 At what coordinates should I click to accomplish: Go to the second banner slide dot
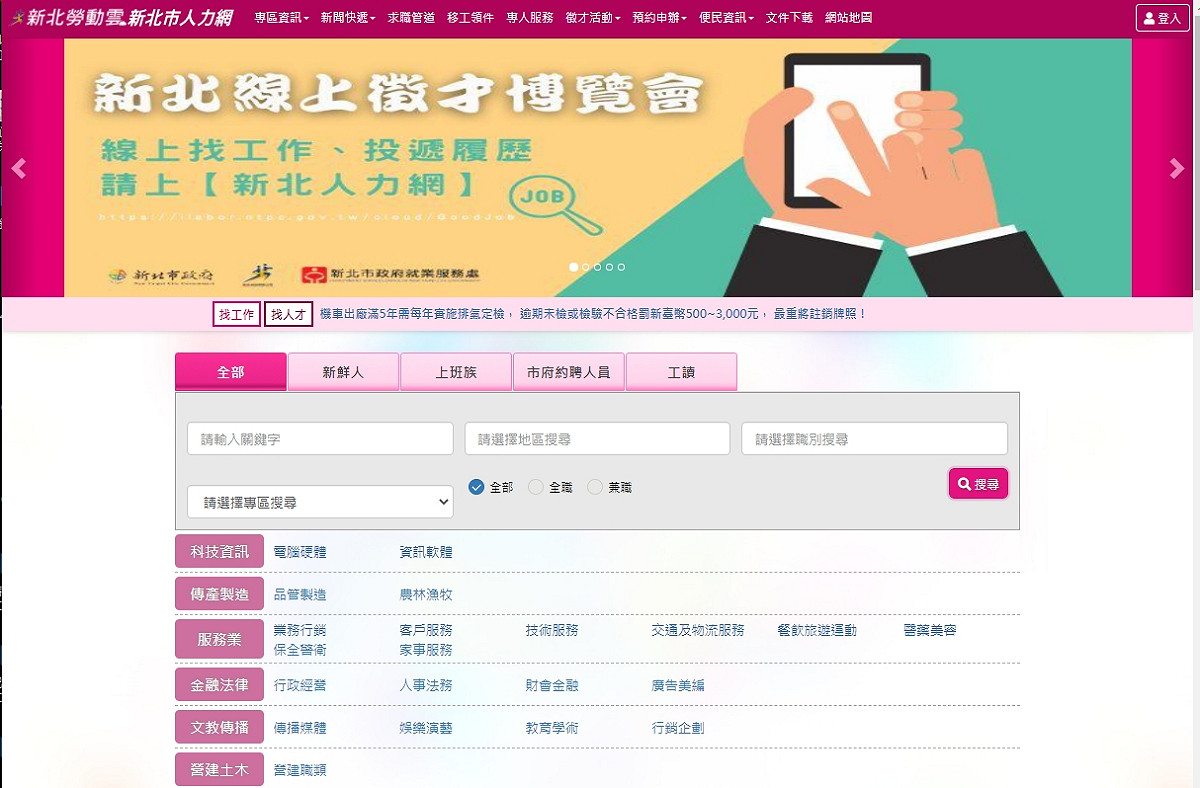[x=586, y=267]
